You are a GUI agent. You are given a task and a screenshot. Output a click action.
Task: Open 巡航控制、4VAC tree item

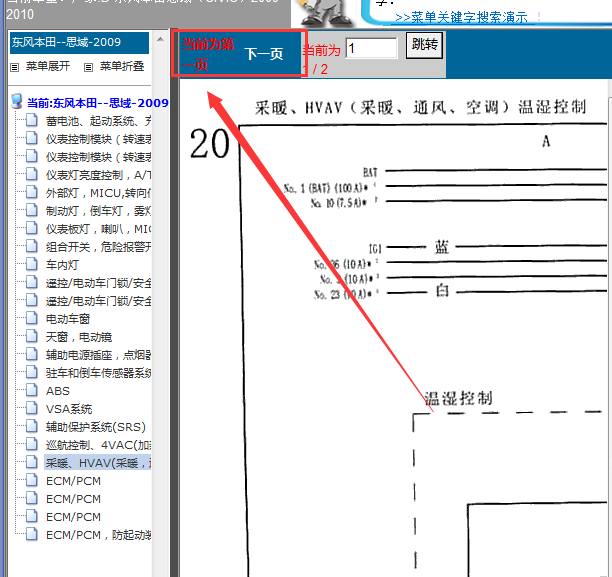click(x=98, y=445)
